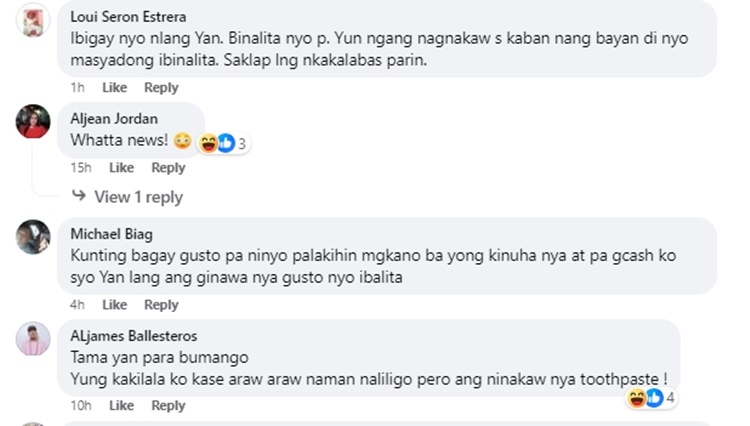This screenshot has height=426, width=750.
Task: Like Michael Biag's comment
Action: click(114, 305)
